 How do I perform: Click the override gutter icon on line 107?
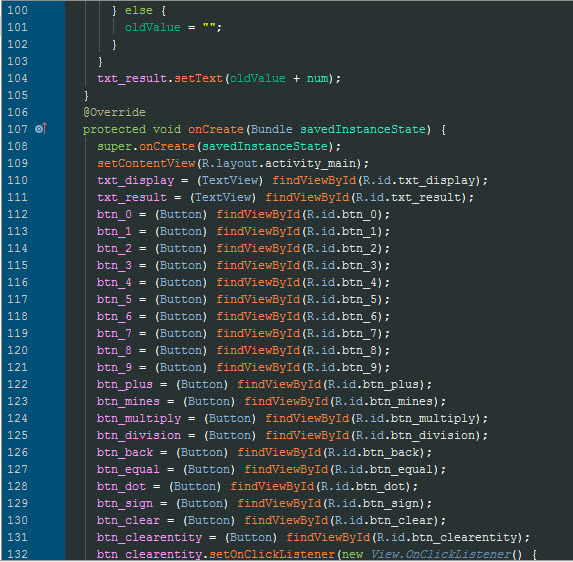pyautogui.click(x=41, y=129)
